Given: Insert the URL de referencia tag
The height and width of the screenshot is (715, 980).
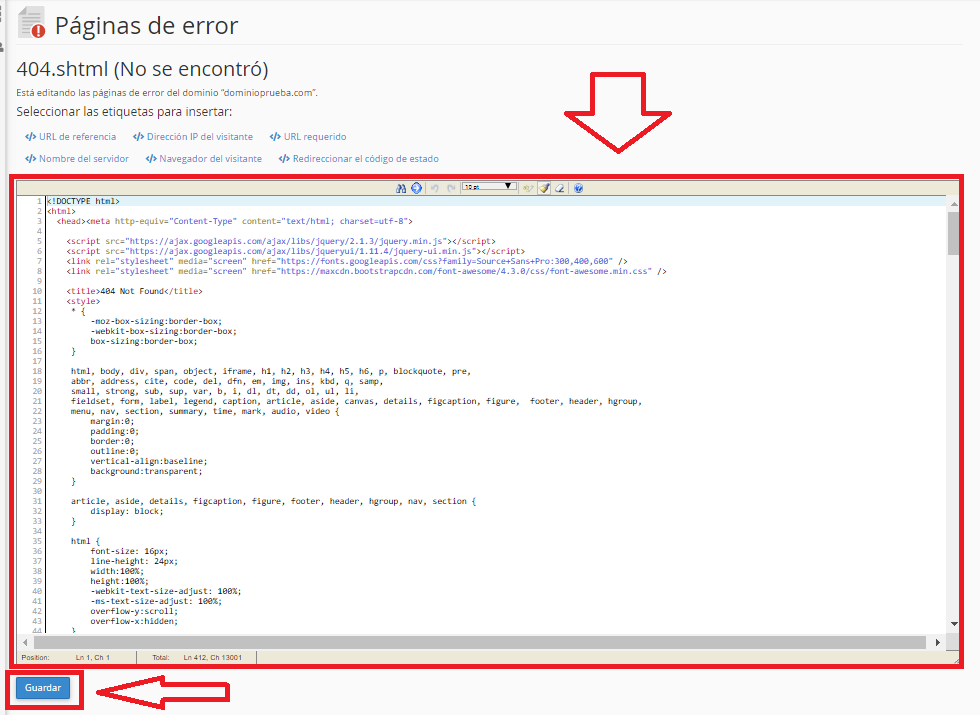Looking at the screenshot, I should (71, 137).
